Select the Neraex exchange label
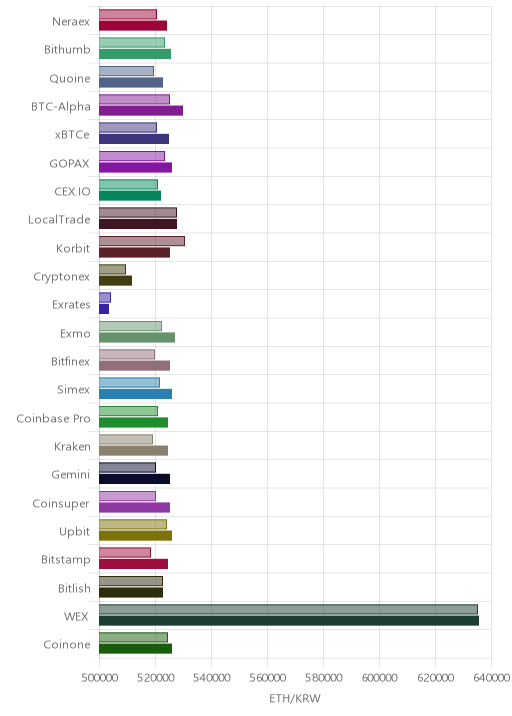This screenshot has width=512, height=716. [x=71, y=21]
